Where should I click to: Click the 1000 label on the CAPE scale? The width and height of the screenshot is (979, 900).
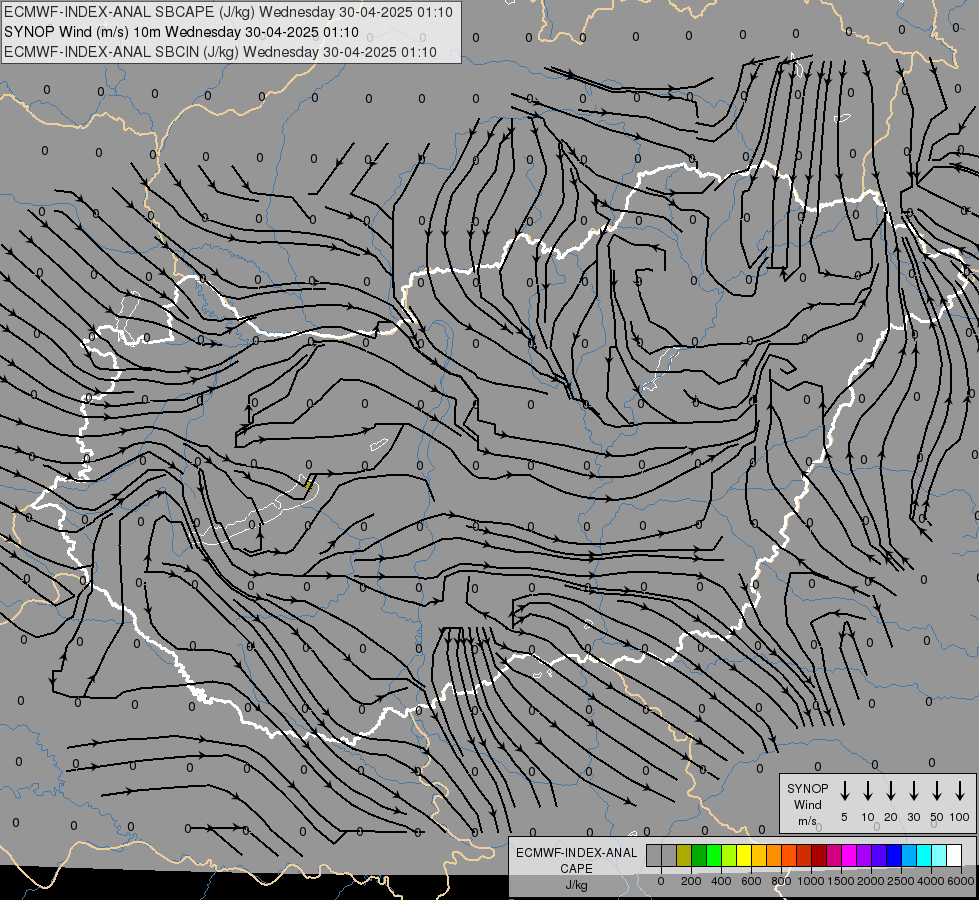pos(810,881)
